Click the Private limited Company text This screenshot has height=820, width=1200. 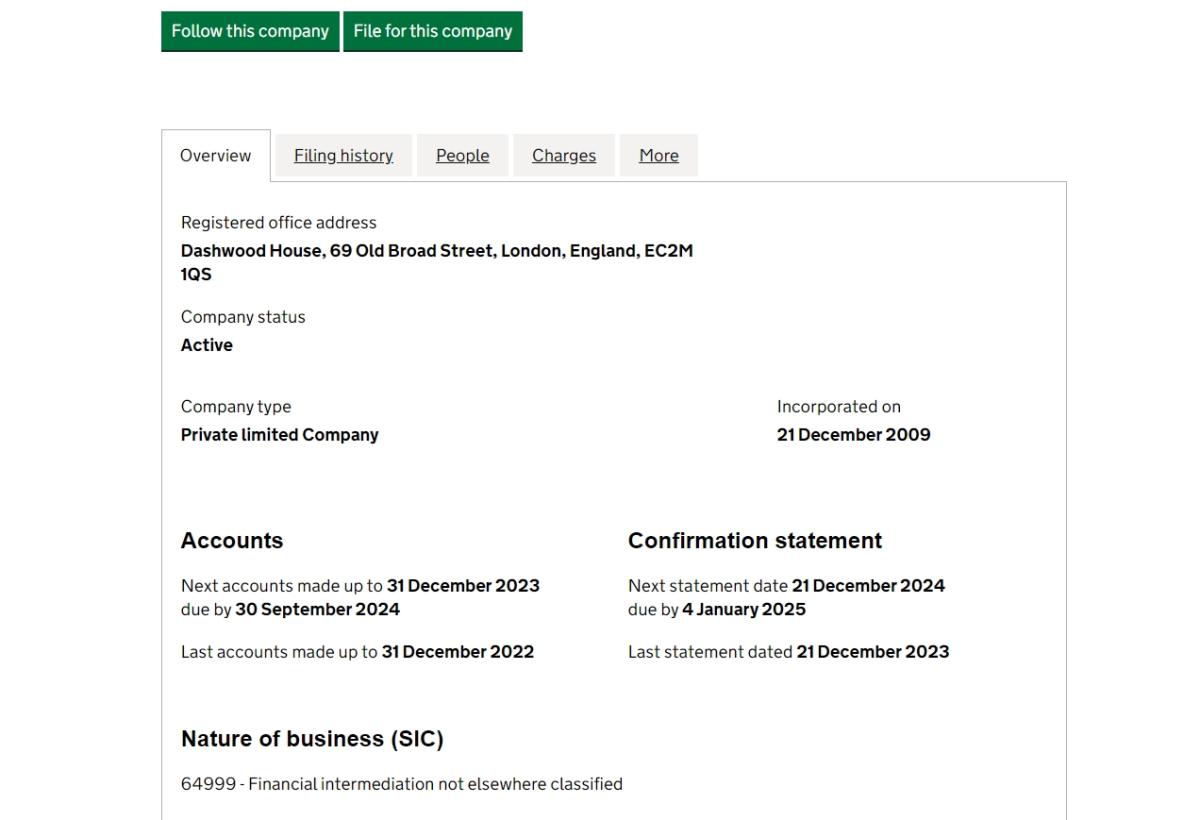point(279,435)
